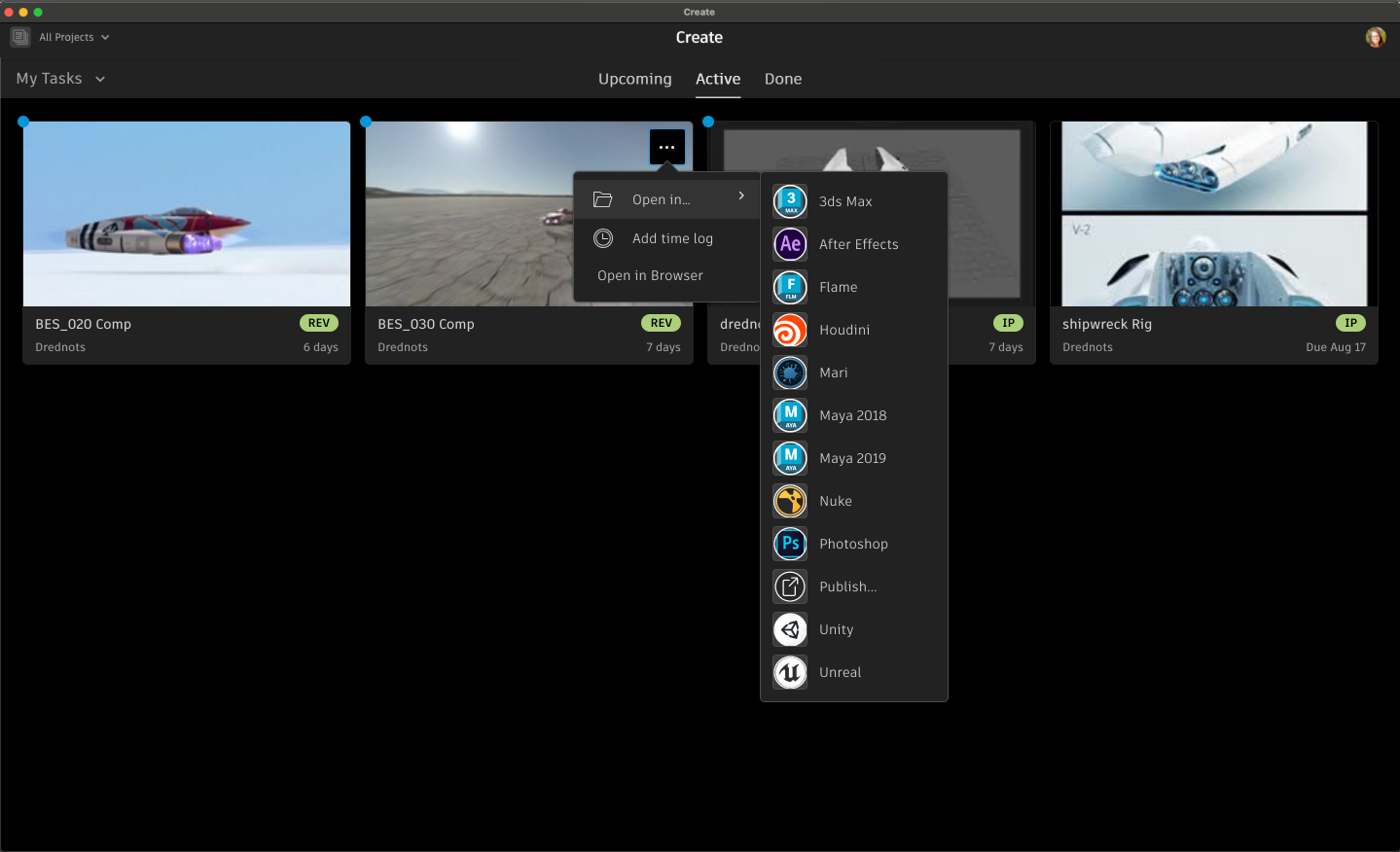1400x852 pixels.
Task: Click the Mari app icon
Action: click(790, 373)
